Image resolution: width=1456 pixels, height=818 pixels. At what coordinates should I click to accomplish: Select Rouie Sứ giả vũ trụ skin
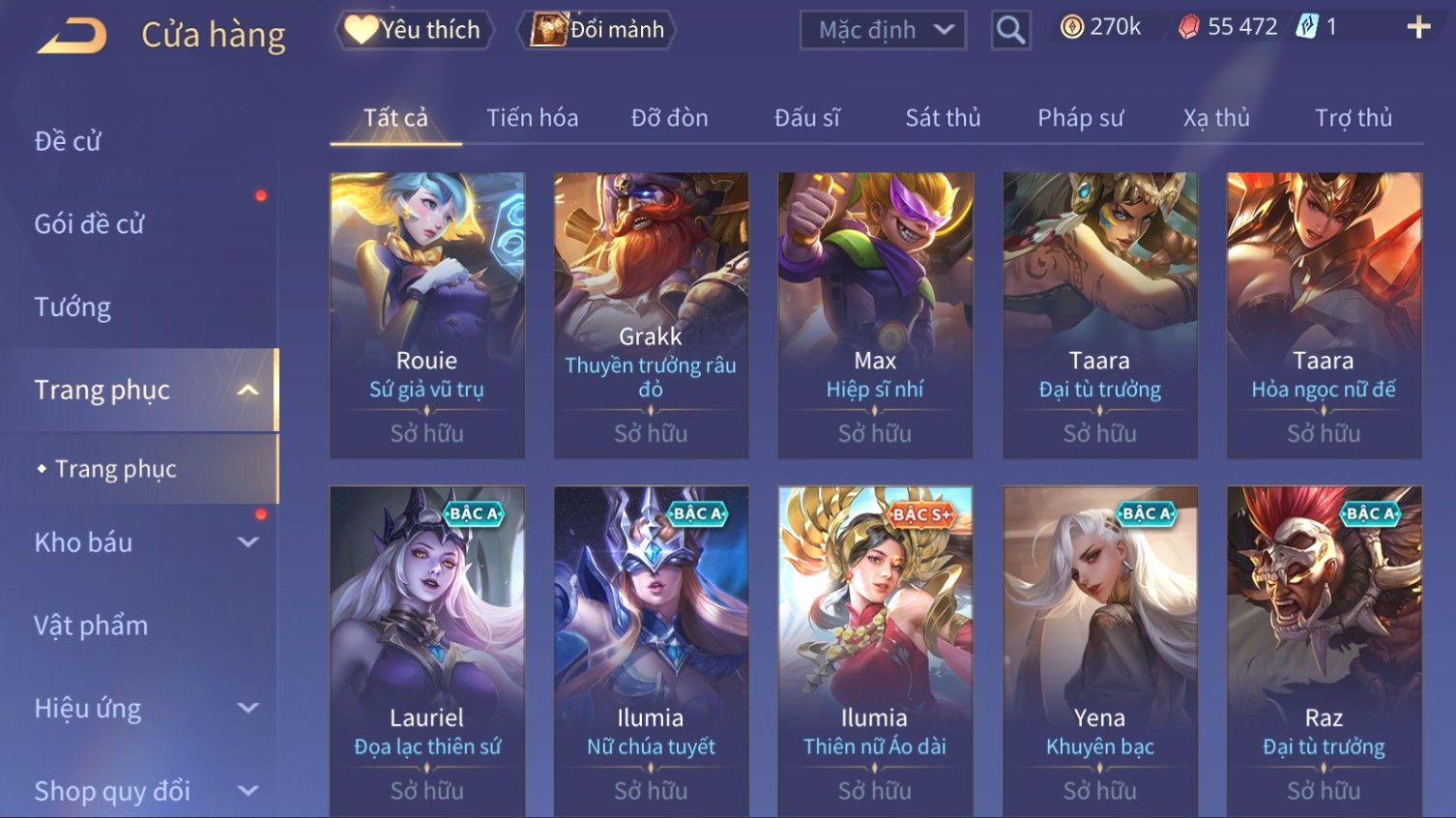[427, 315]
